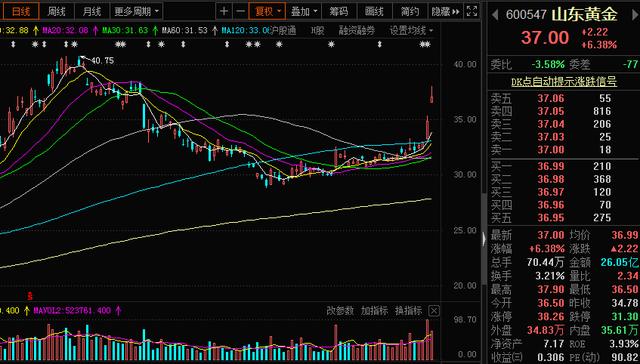The width and height of the screenshot is (640, 364).
Task: Click the right panel collapse arrow
Action: 484,239
